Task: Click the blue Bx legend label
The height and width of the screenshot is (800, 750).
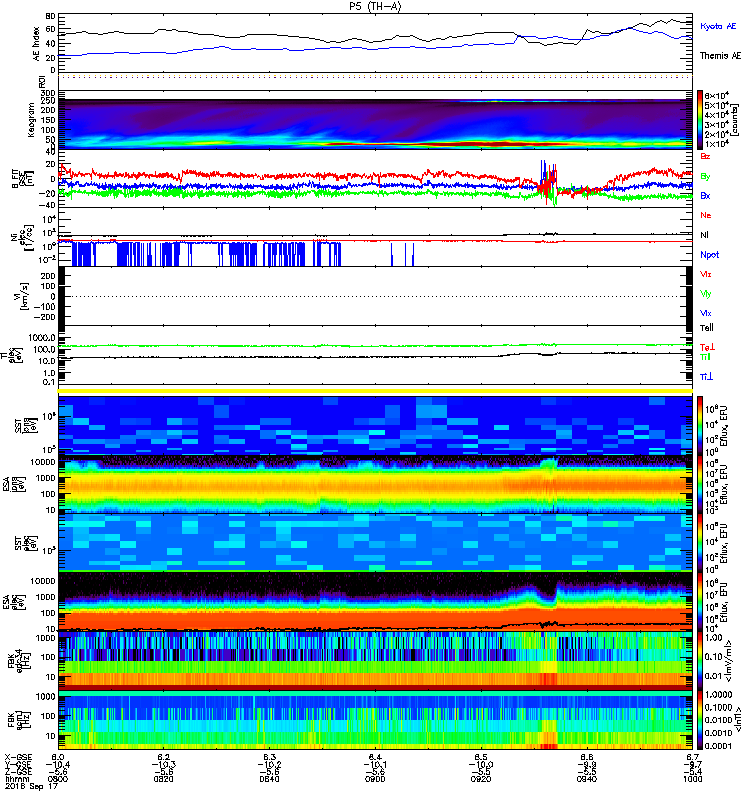Action: coord(705,195)
